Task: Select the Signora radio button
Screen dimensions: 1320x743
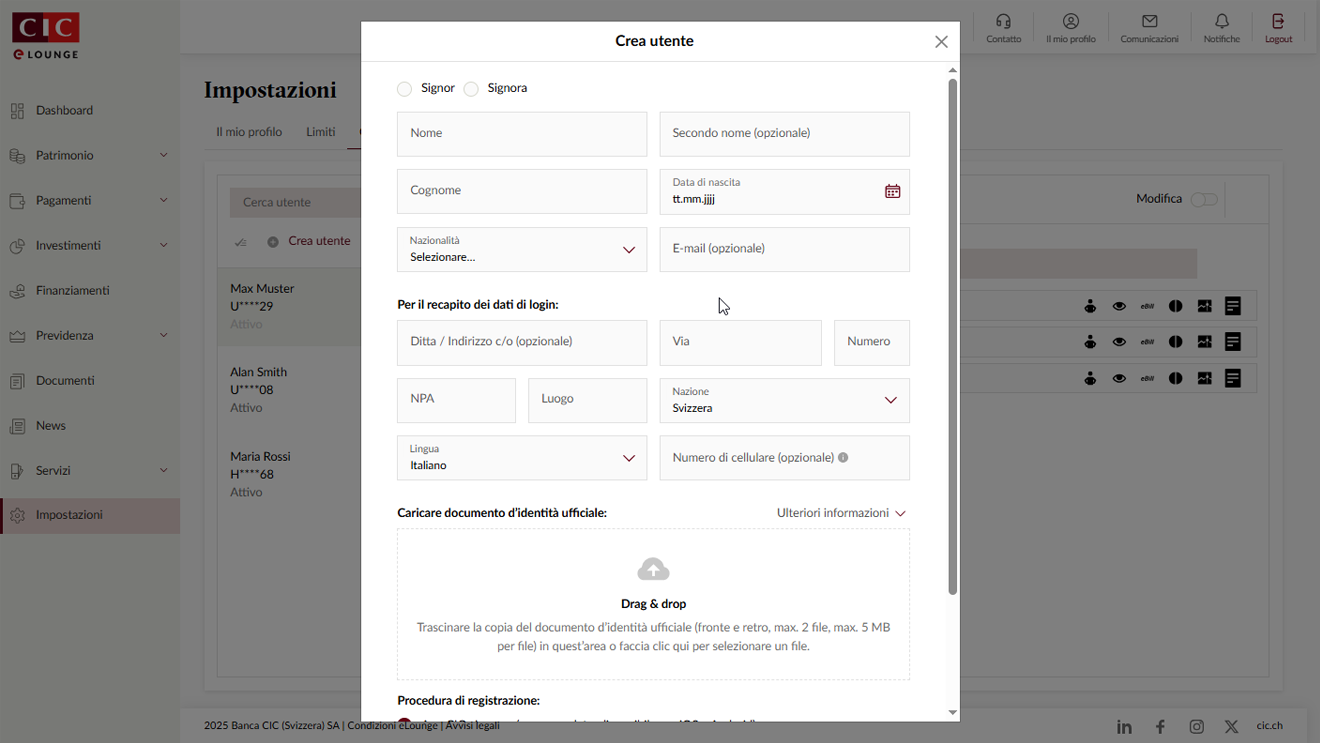Action: click(x=471, y=88)
